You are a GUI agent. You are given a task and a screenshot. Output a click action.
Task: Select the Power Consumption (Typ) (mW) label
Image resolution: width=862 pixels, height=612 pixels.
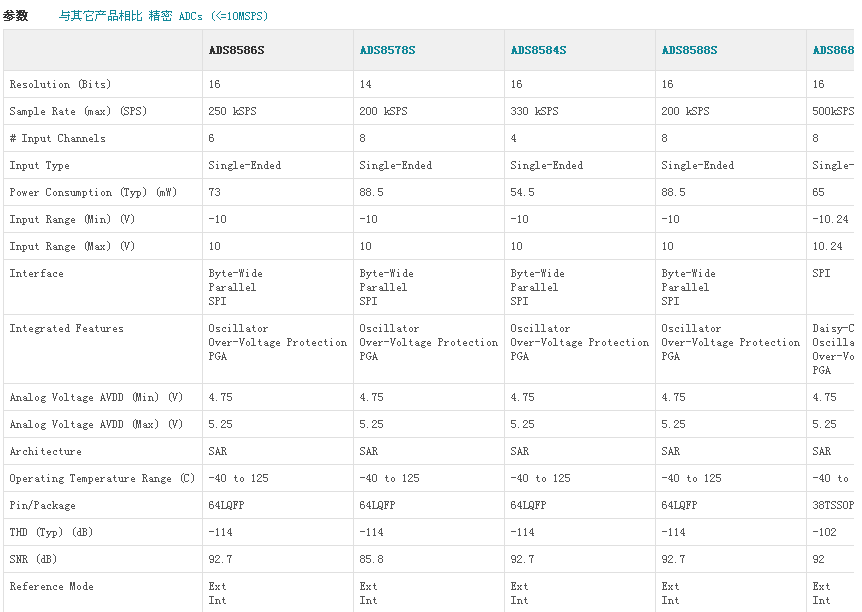(x=93, y=192)
